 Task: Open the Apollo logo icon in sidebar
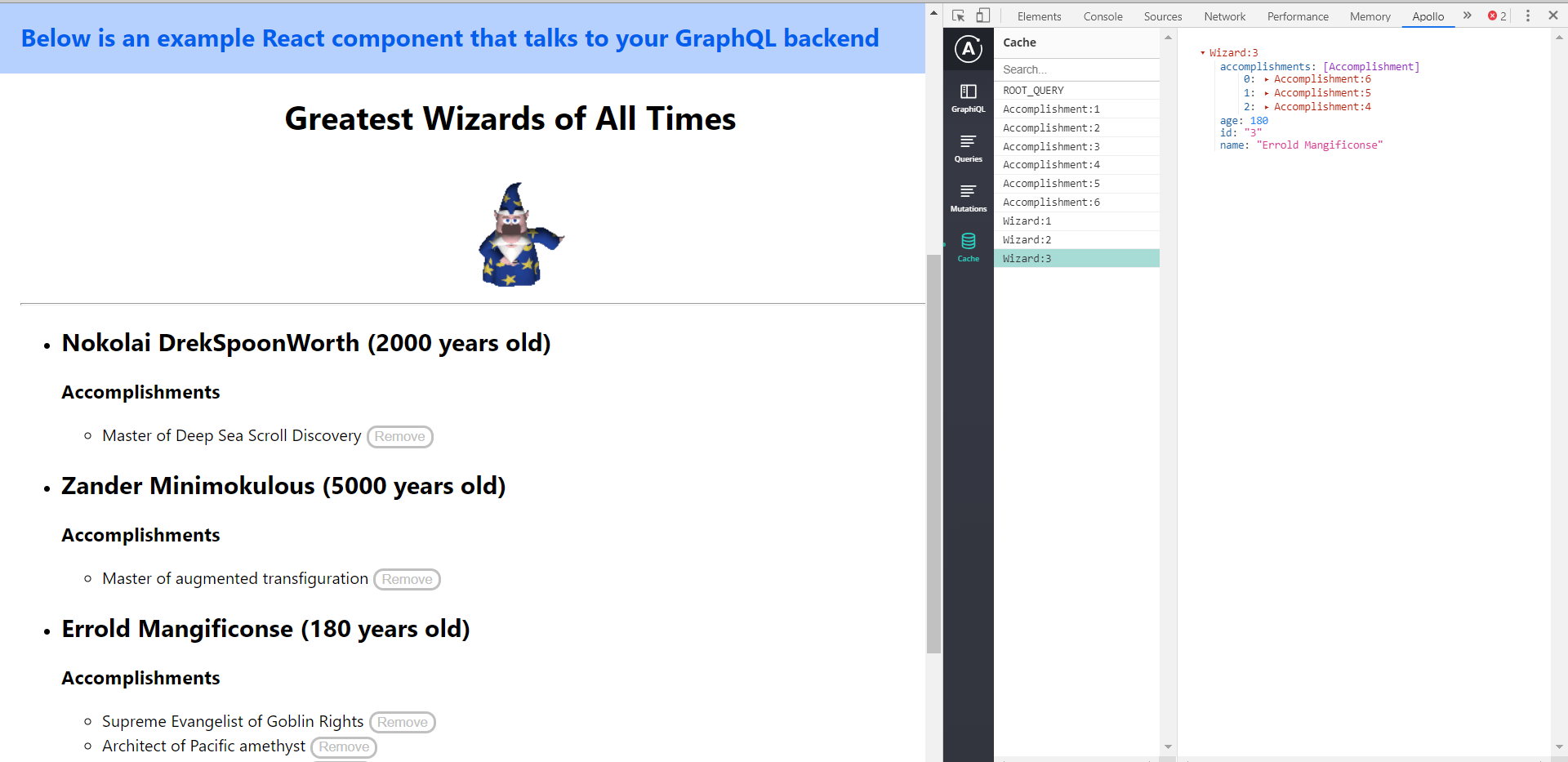click(969, 49)
